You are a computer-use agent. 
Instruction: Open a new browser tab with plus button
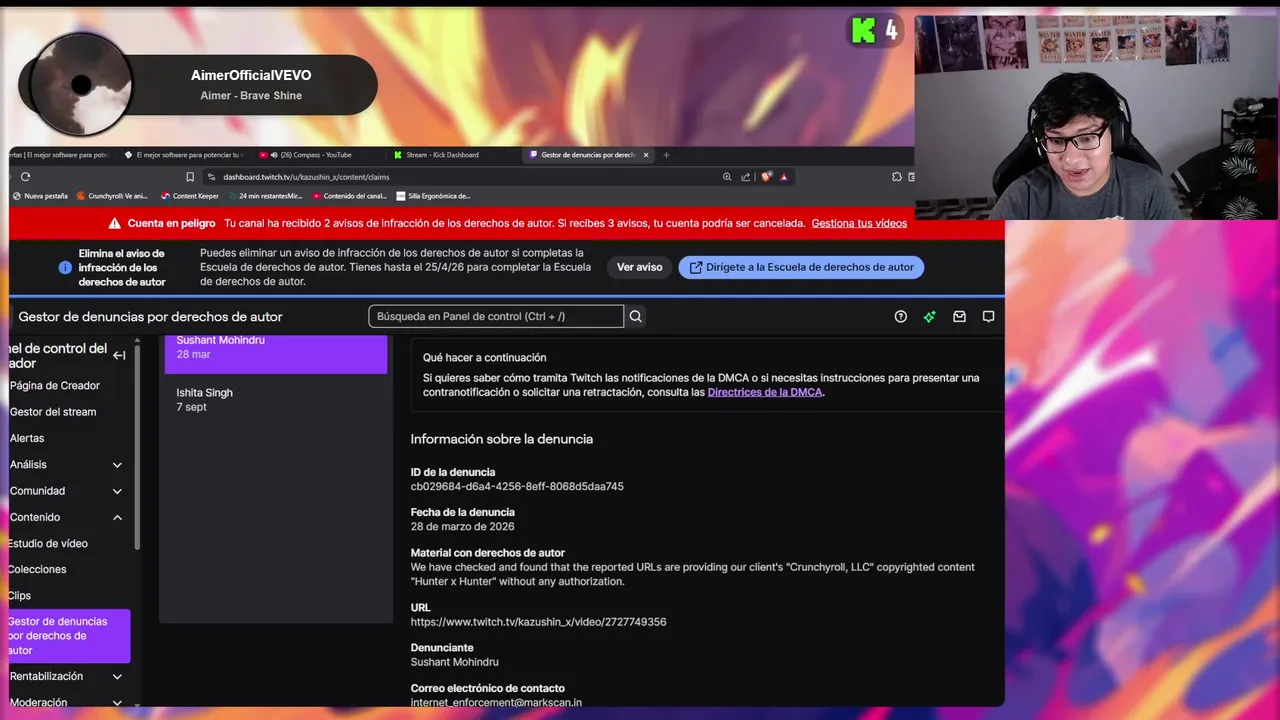pyautogui.click(x=666, y=155)
